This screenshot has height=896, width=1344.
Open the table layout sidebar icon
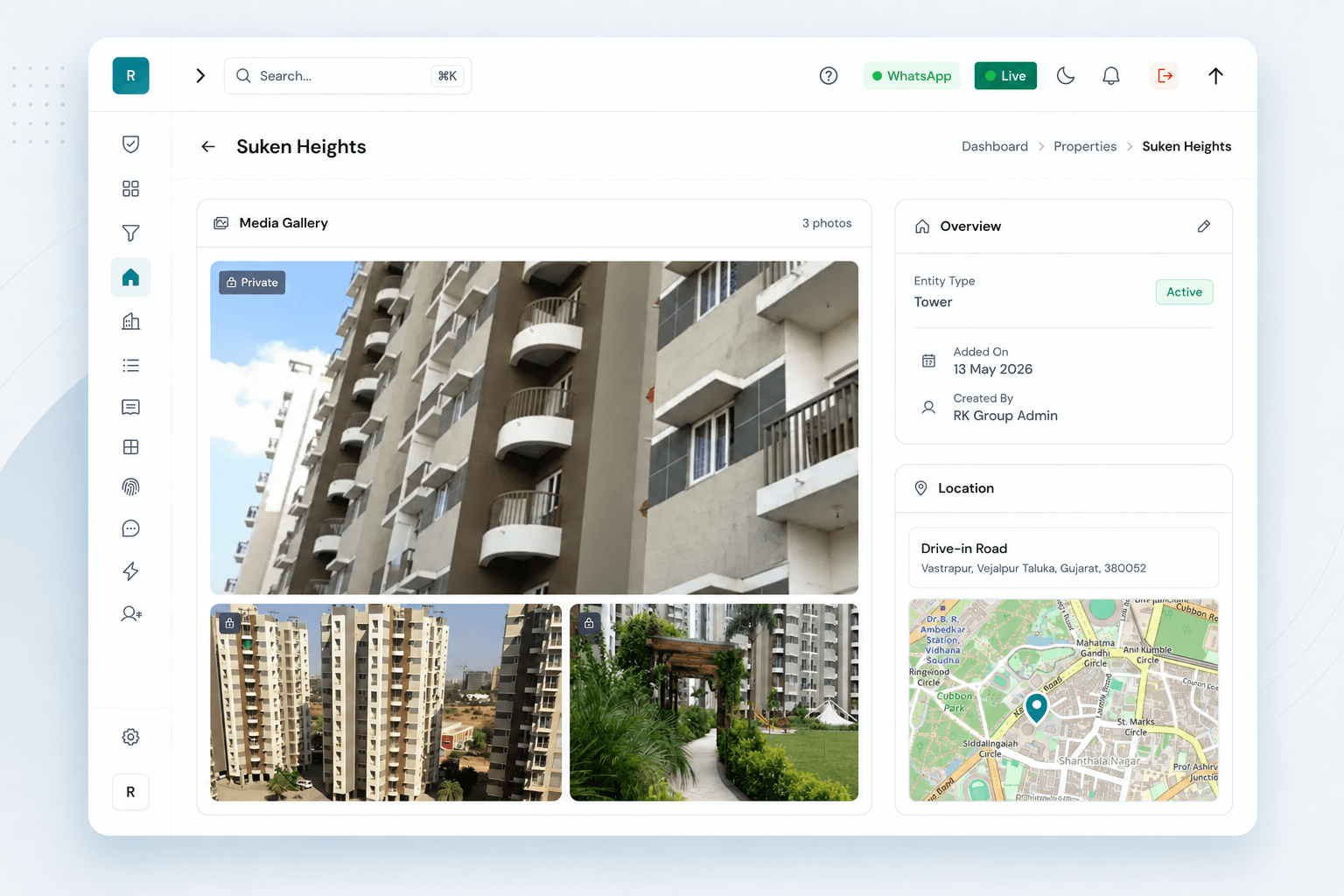(x=130, y=447)
